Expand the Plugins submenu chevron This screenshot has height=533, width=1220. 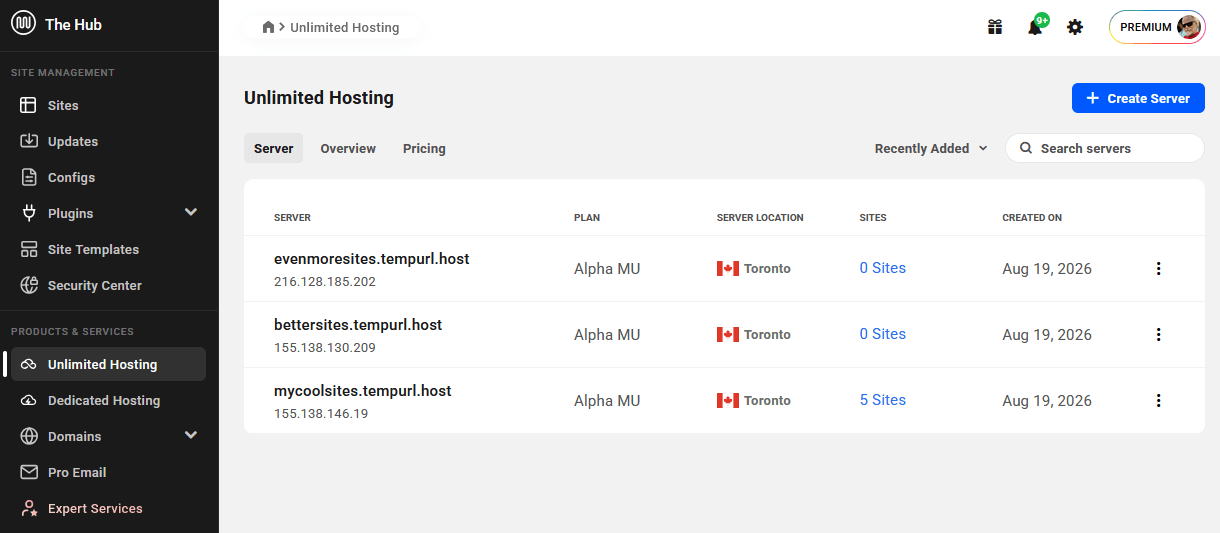[191, 212]
